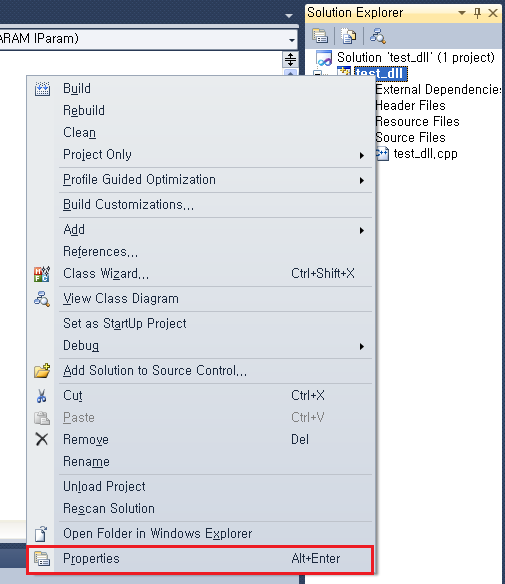Open the Solution Explorer window position dropdown

(462, 13)
